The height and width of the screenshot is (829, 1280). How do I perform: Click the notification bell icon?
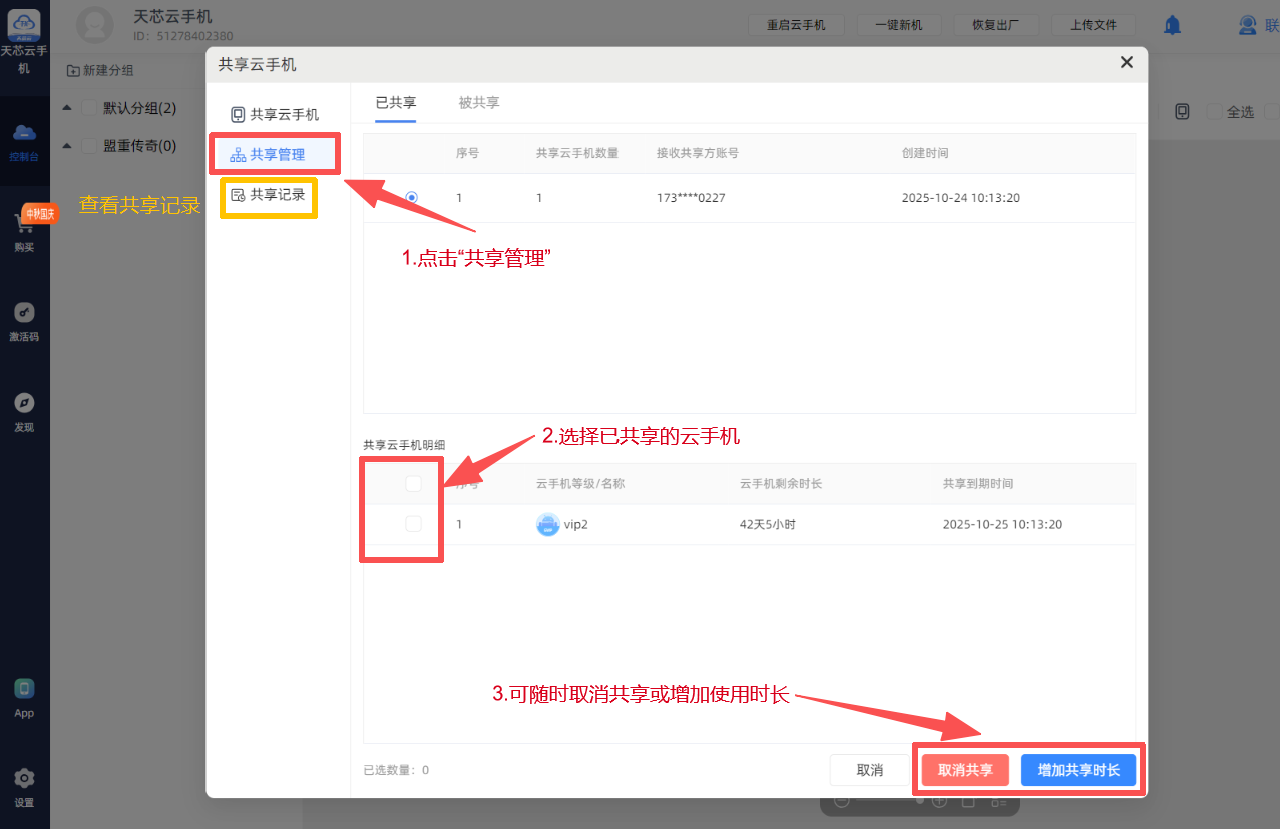(1172, 25)
